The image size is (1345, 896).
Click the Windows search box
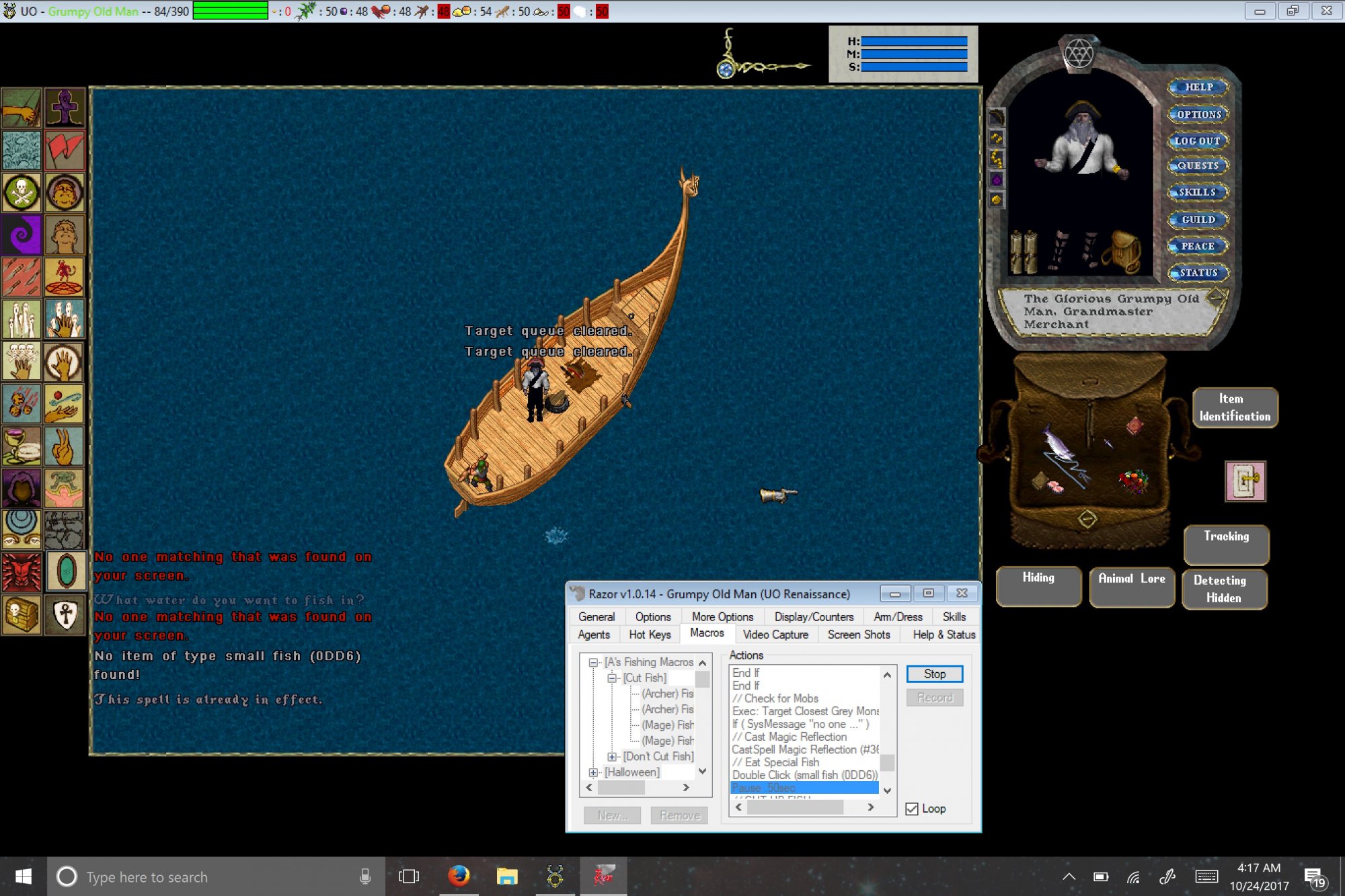[215, 877]
